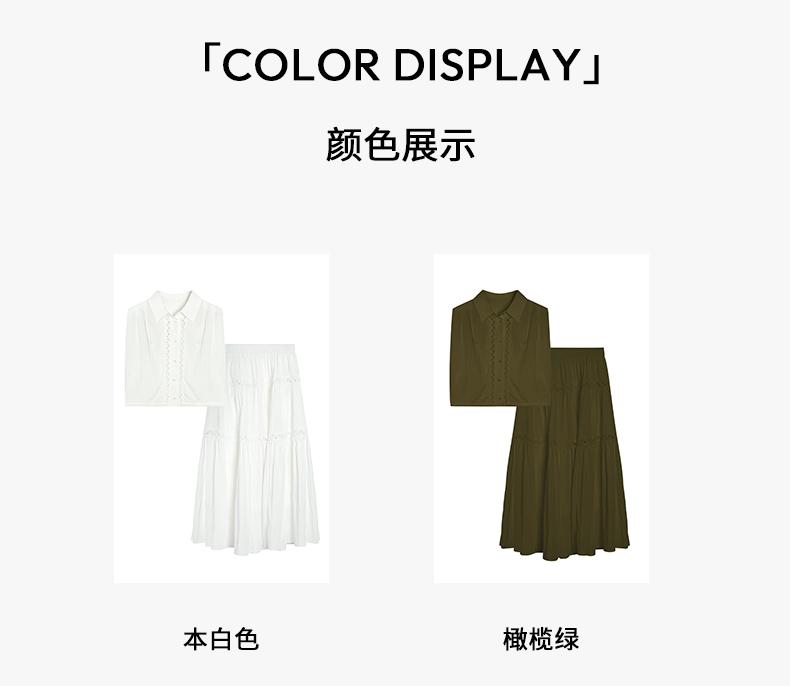Click the bottom hem of green skirt

(x=564, y=550)
